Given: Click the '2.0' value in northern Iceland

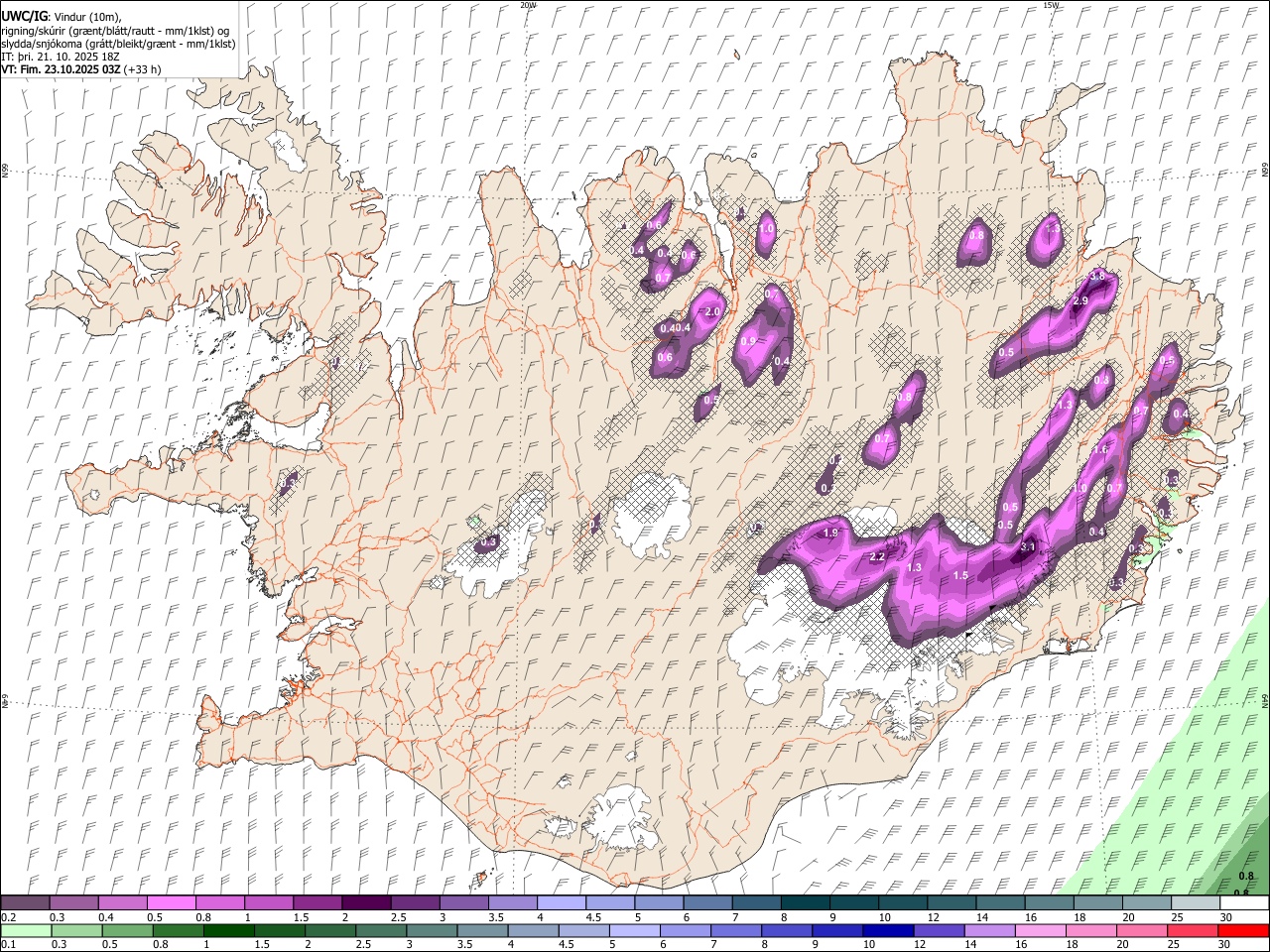Looking at the screenshot, I should point(711,311).
